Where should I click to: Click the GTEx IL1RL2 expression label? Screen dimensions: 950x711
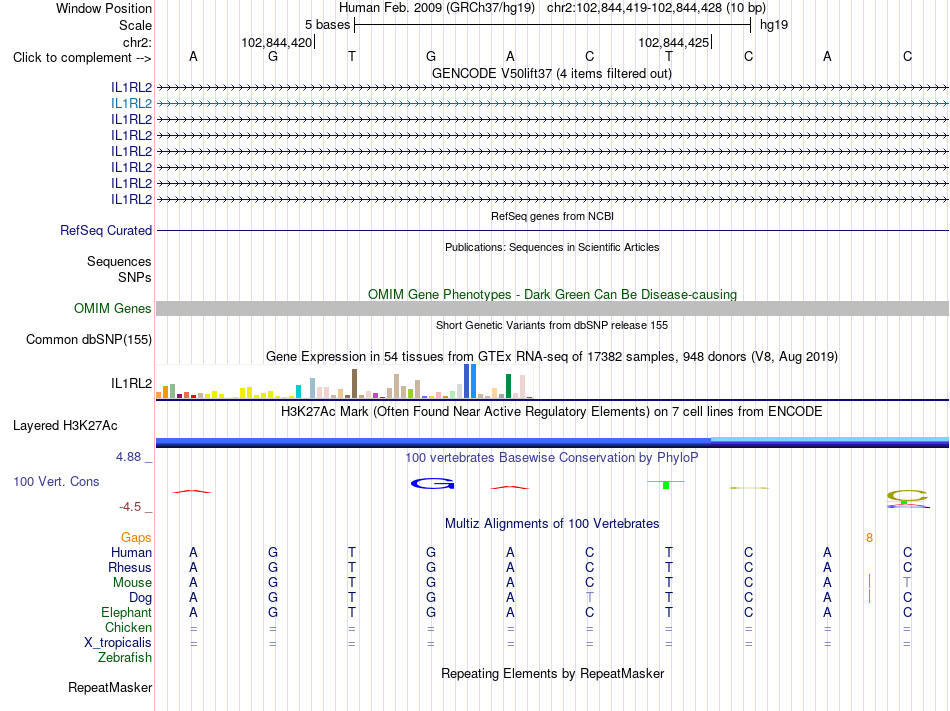click(131, 383)
